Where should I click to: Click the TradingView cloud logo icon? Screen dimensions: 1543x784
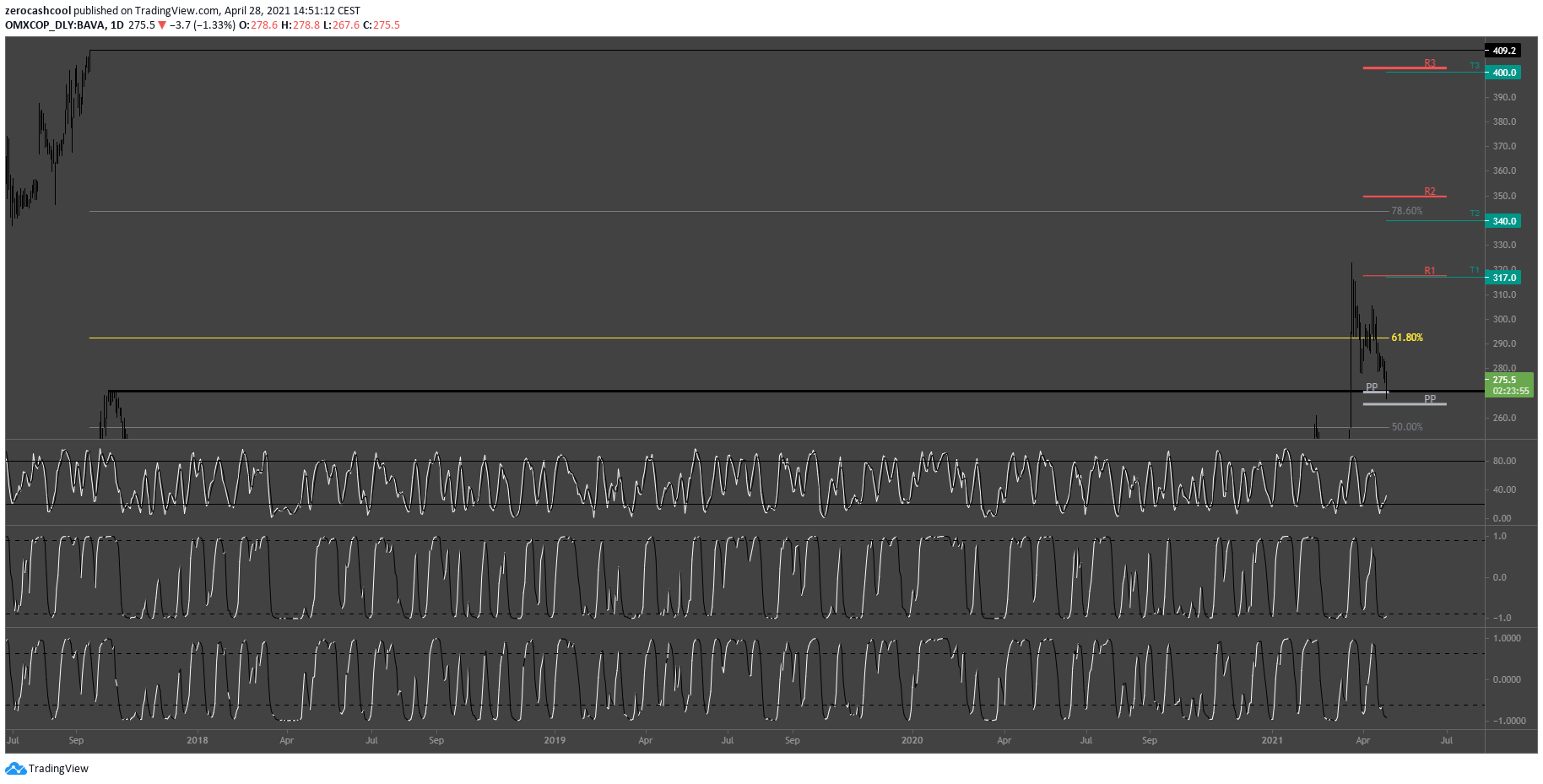pyautogui.click(x=15, y=769)
